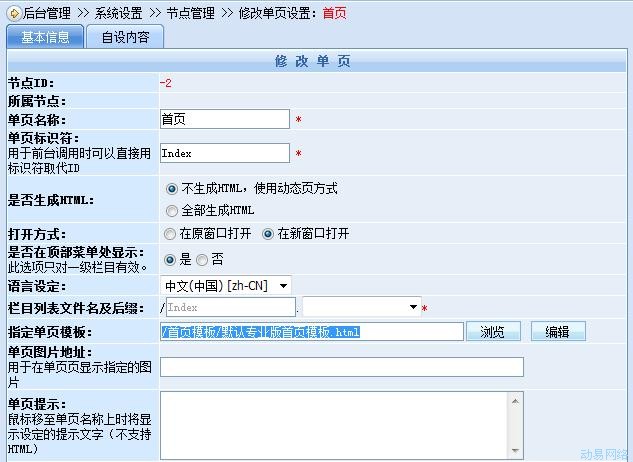
Task: Navigate to 节点管理 breadcrumb link
Action: 192,12
